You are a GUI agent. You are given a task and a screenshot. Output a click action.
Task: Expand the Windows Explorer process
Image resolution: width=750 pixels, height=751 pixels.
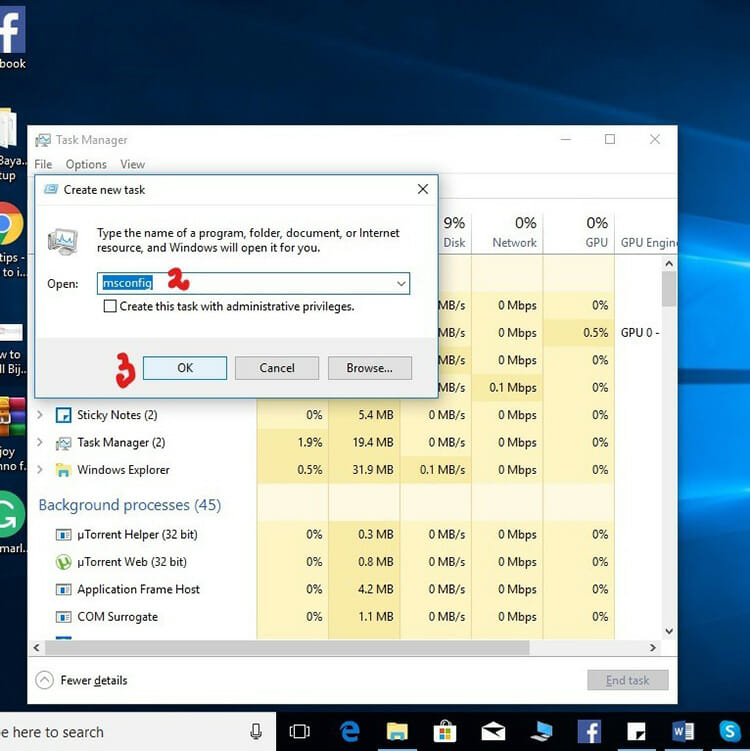40,469
